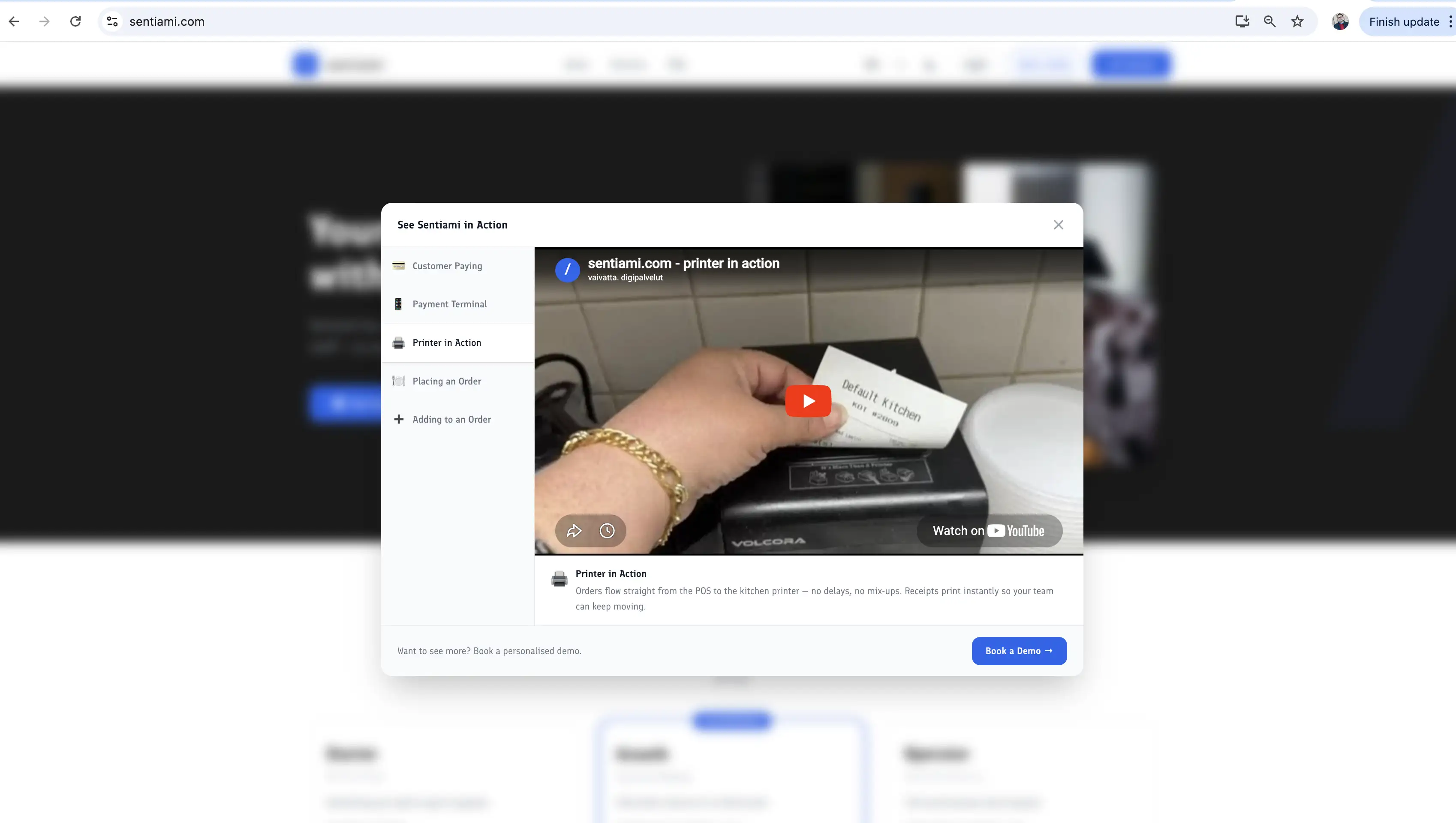Click the plate icon beside Placing an Order

point(398,381)
